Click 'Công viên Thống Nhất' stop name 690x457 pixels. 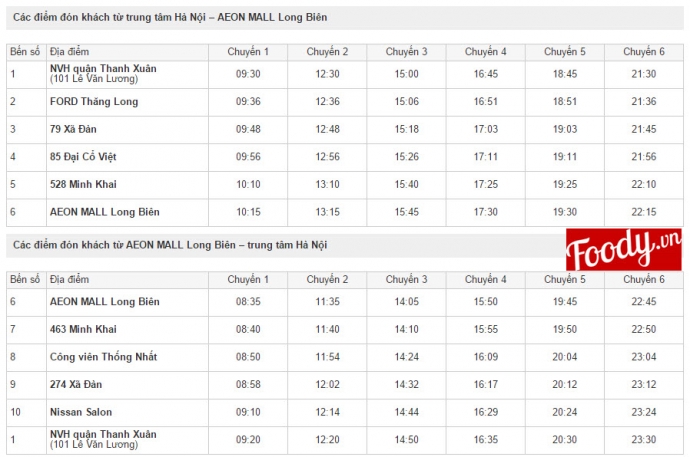103,357
